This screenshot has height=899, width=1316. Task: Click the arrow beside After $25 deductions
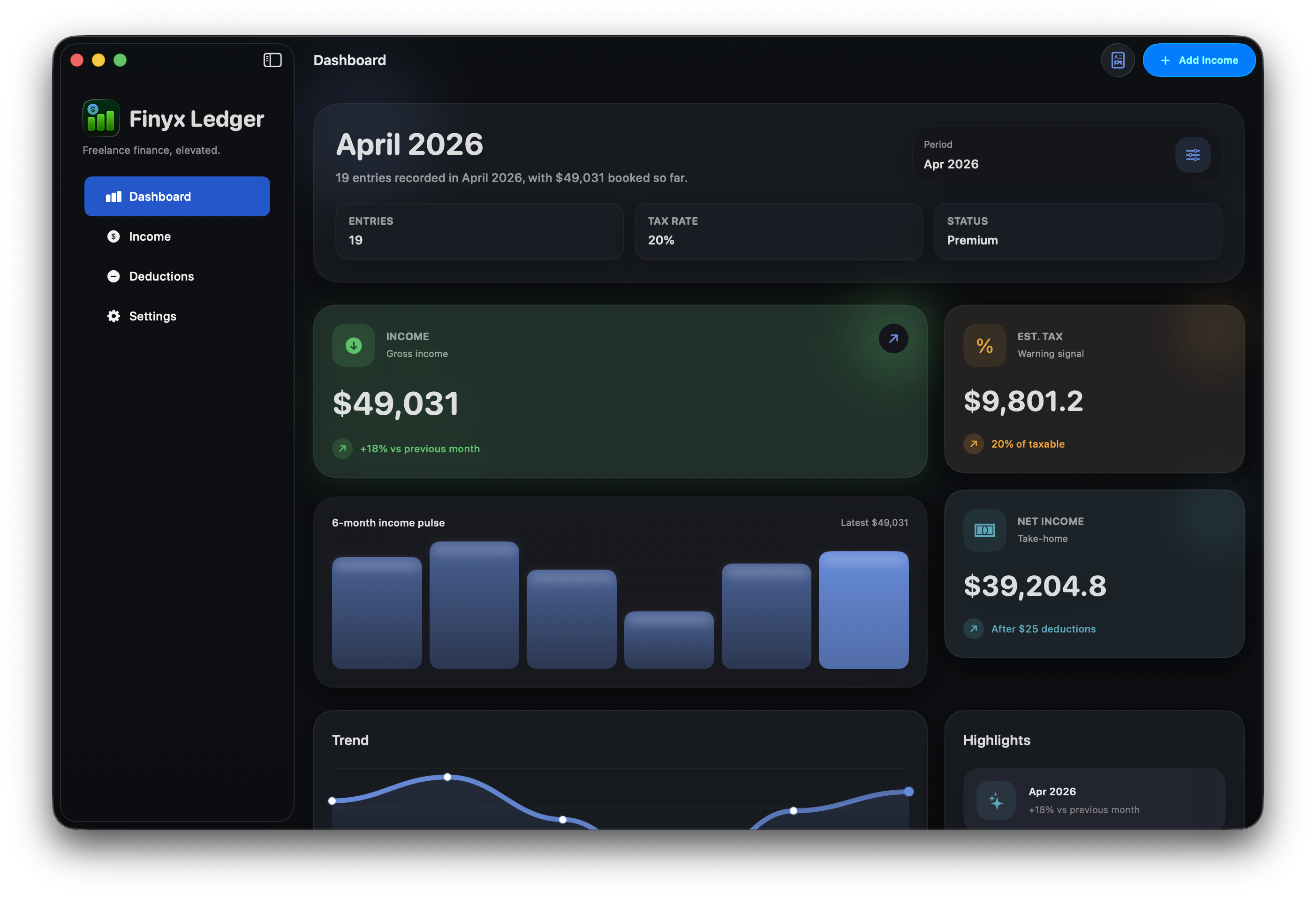973,629
